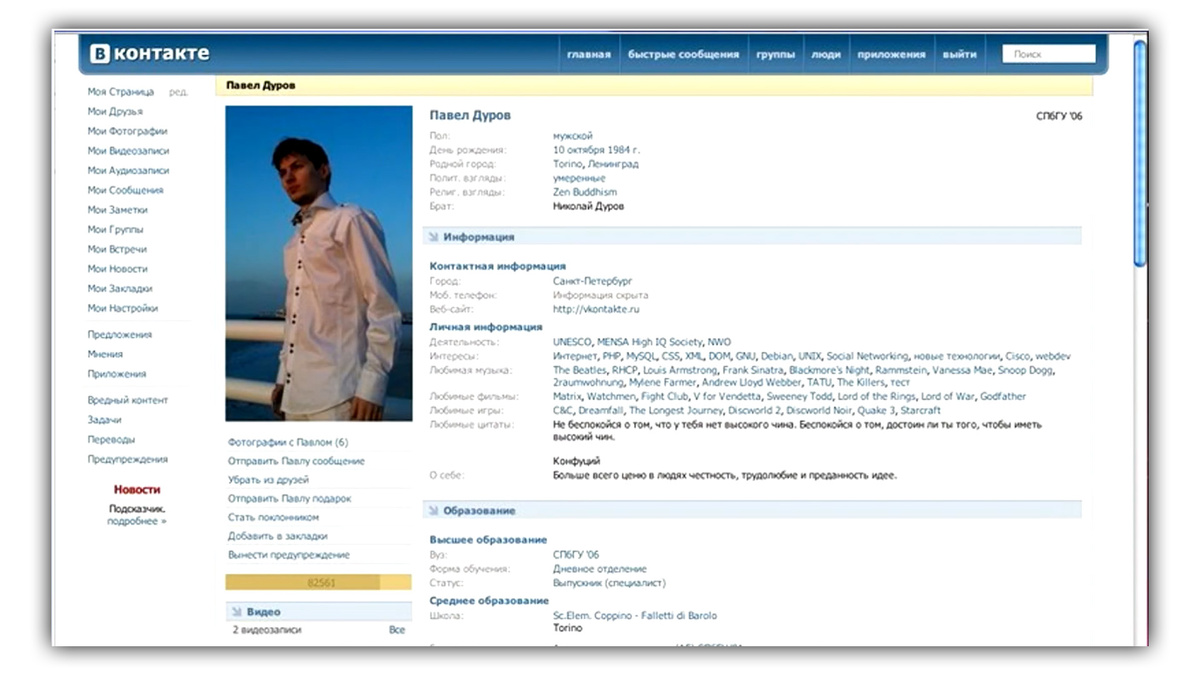The image size is (1200, 675).
Task: Click Добавить в закладки
Action: [x=277, y=536]
